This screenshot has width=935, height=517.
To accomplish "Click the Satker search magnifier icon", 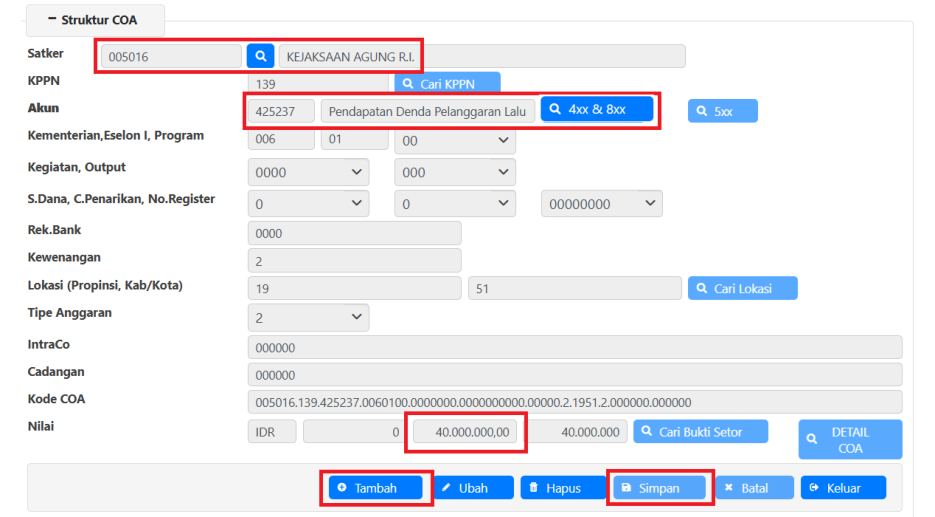I will pyautogui.click(x=260, y=56).
